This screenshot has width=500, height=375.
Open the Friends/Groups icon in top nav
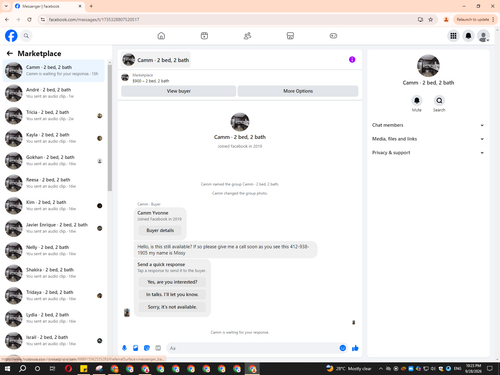pos(247,36)
